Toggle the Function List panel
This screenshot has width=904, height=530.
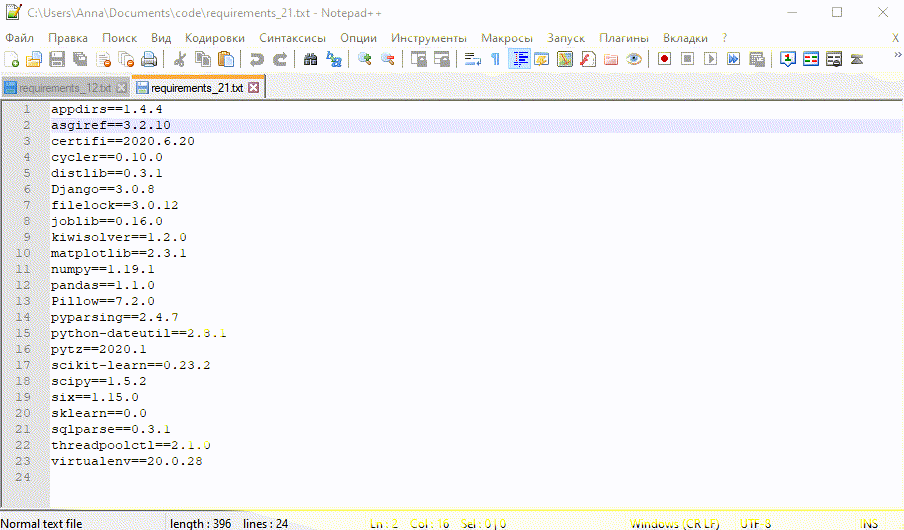pyautogui.click(x=588, y=59)
